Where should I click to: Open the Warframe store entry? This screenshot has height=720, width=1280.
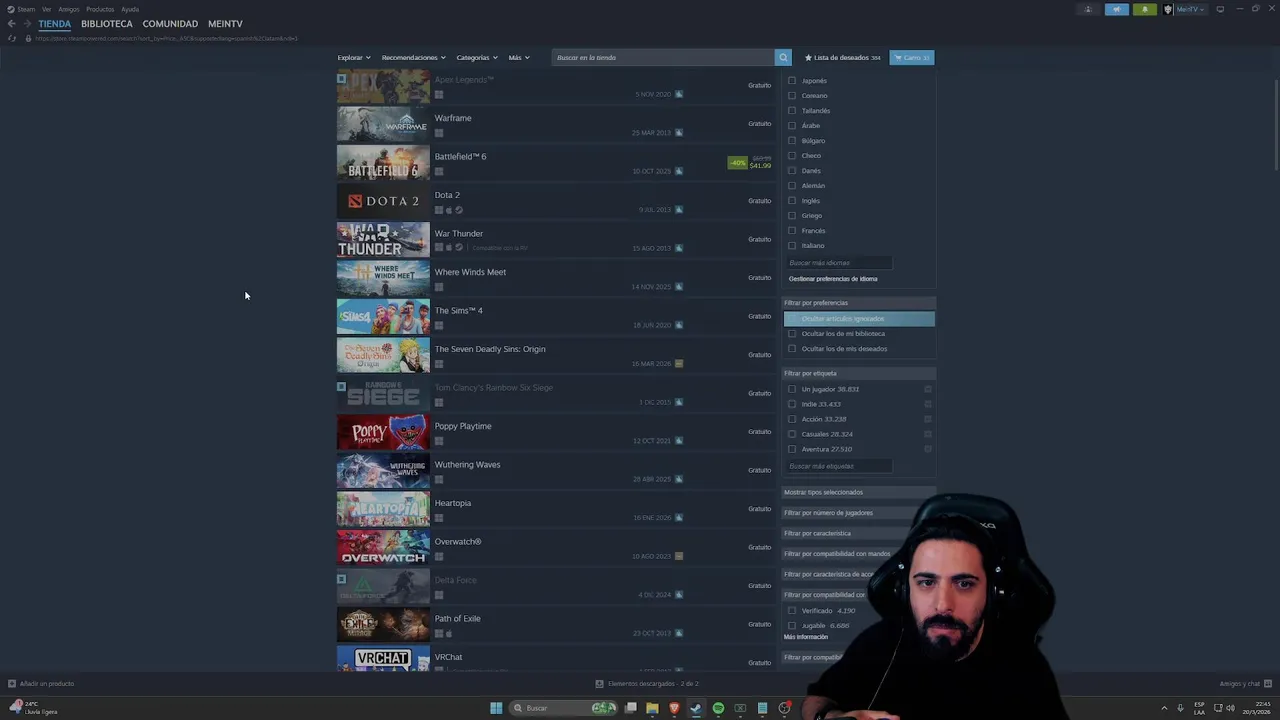(555, 124)
